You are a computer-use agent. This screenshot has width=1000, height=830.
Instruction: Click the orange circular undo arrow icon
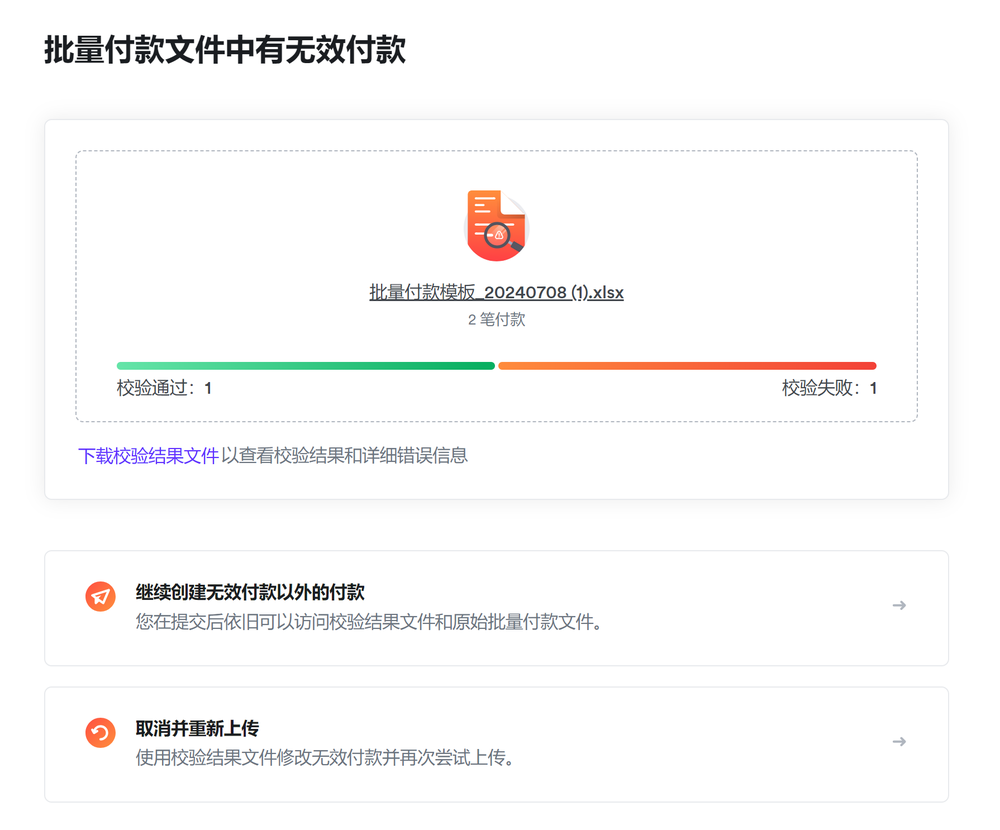click(100, 733)
